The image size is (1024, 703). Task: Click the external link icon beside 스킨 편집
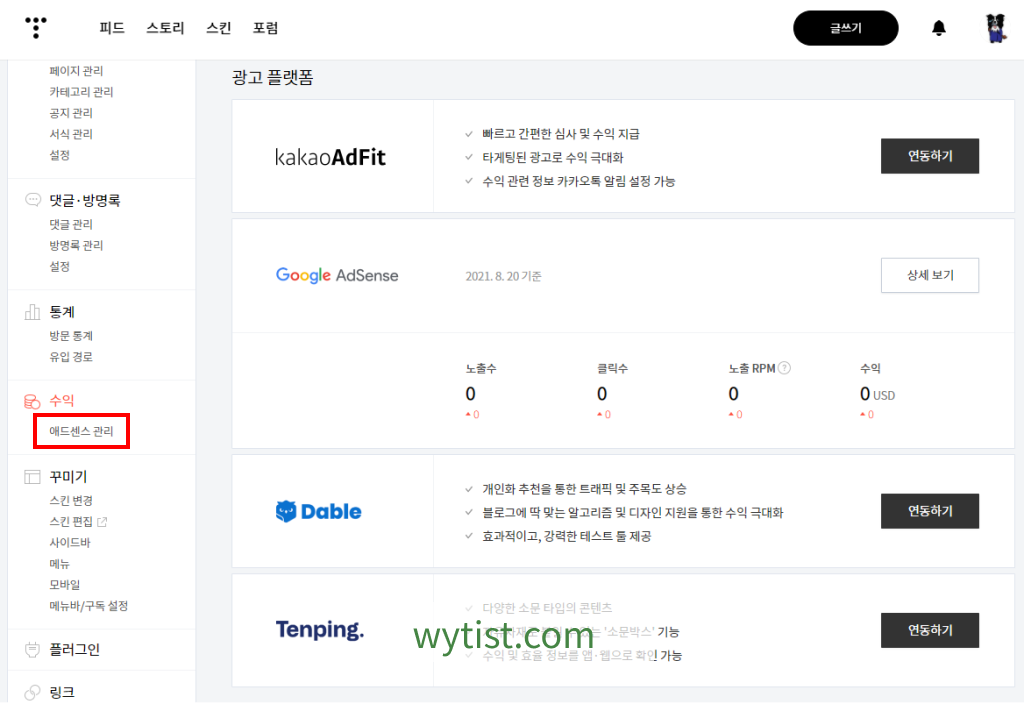coord(102,521)
